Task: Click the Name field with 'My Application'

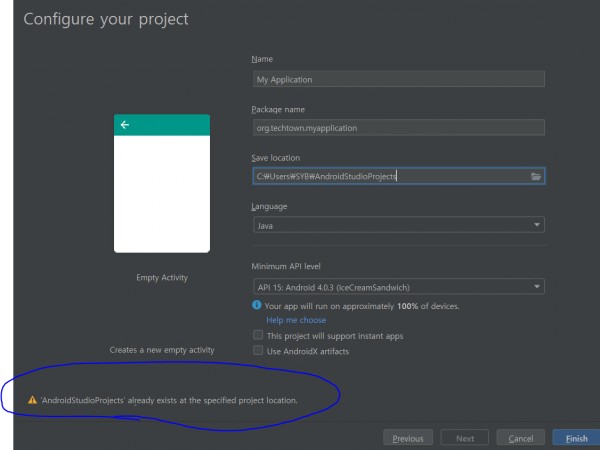Action: click(x=399, y=79)
